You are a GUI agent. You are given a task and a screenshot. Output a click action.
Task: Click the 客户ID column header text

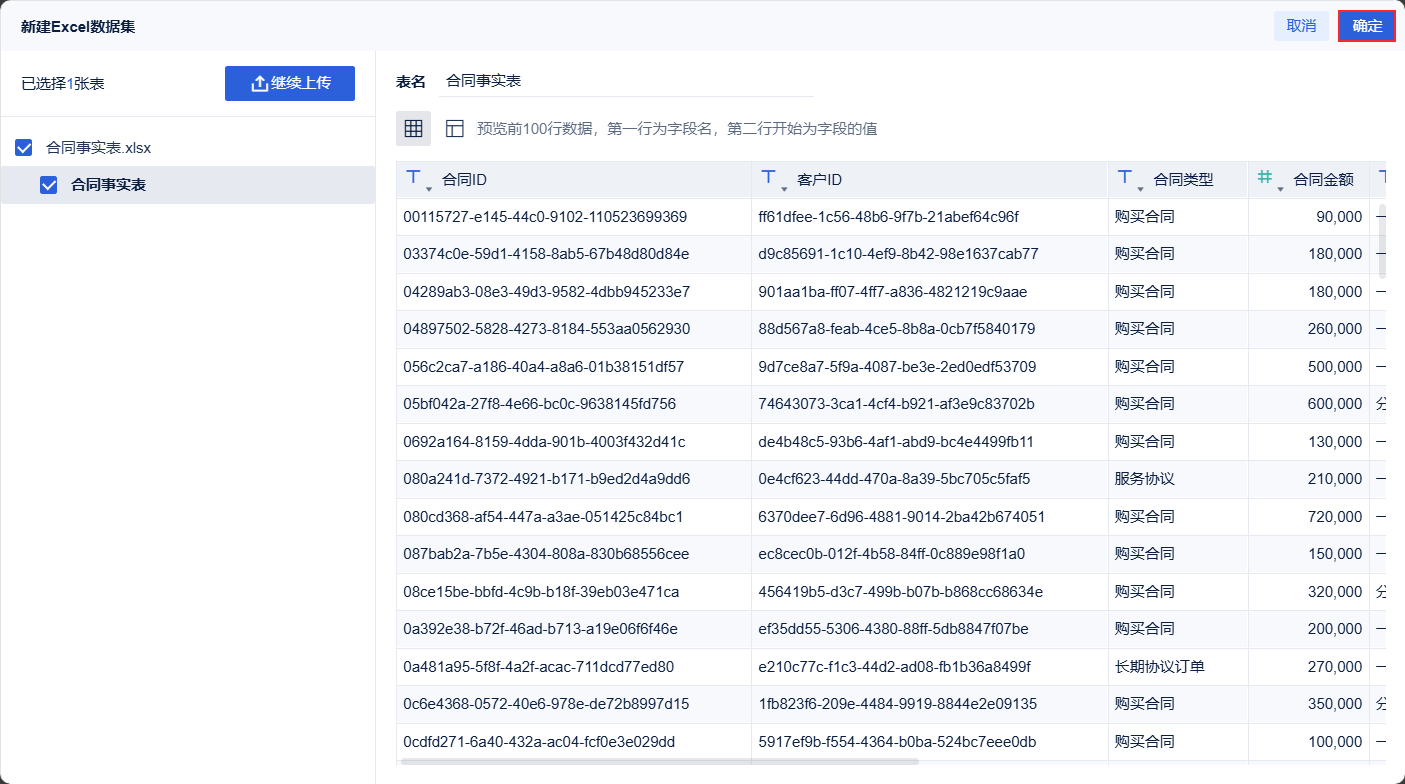pos(819,180)
